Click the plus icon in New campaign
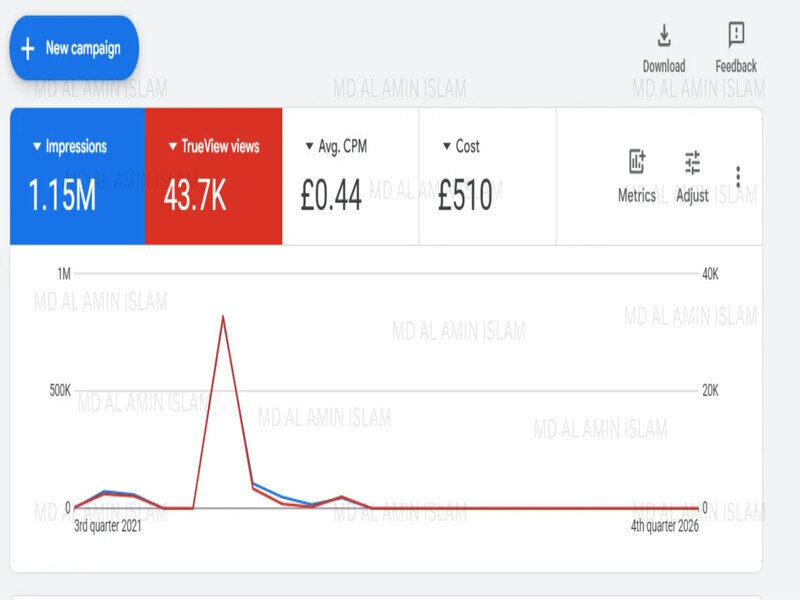 pos(28,49)
